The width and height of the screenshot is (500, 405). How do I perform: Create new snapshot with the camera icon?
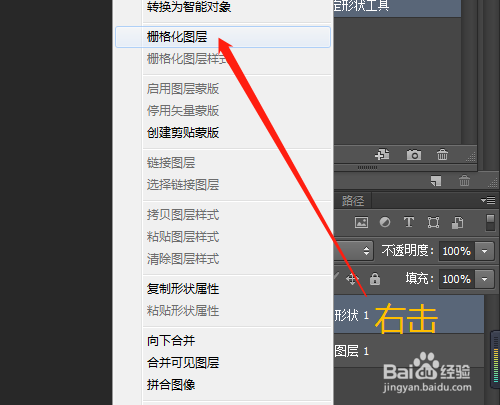(x=414, y=155)
